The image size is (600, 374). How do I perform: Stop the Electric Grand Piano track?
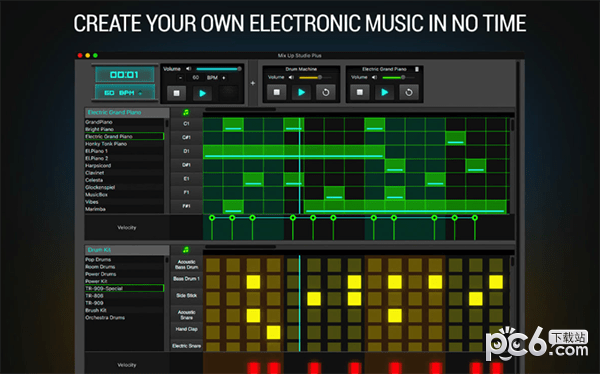tap(360, 92)
